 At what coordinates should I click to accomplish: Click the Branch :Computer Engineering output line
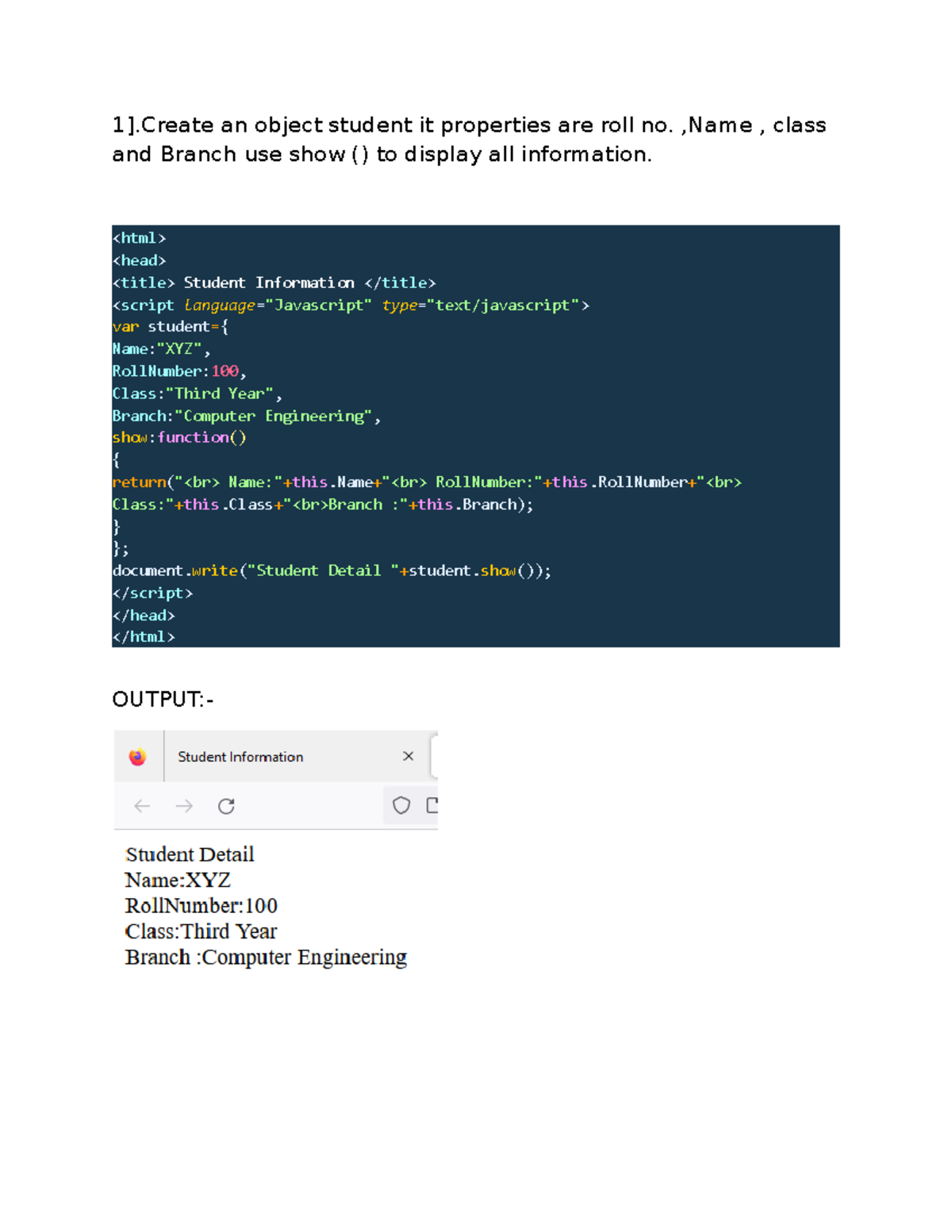click(x=266, y=958)
